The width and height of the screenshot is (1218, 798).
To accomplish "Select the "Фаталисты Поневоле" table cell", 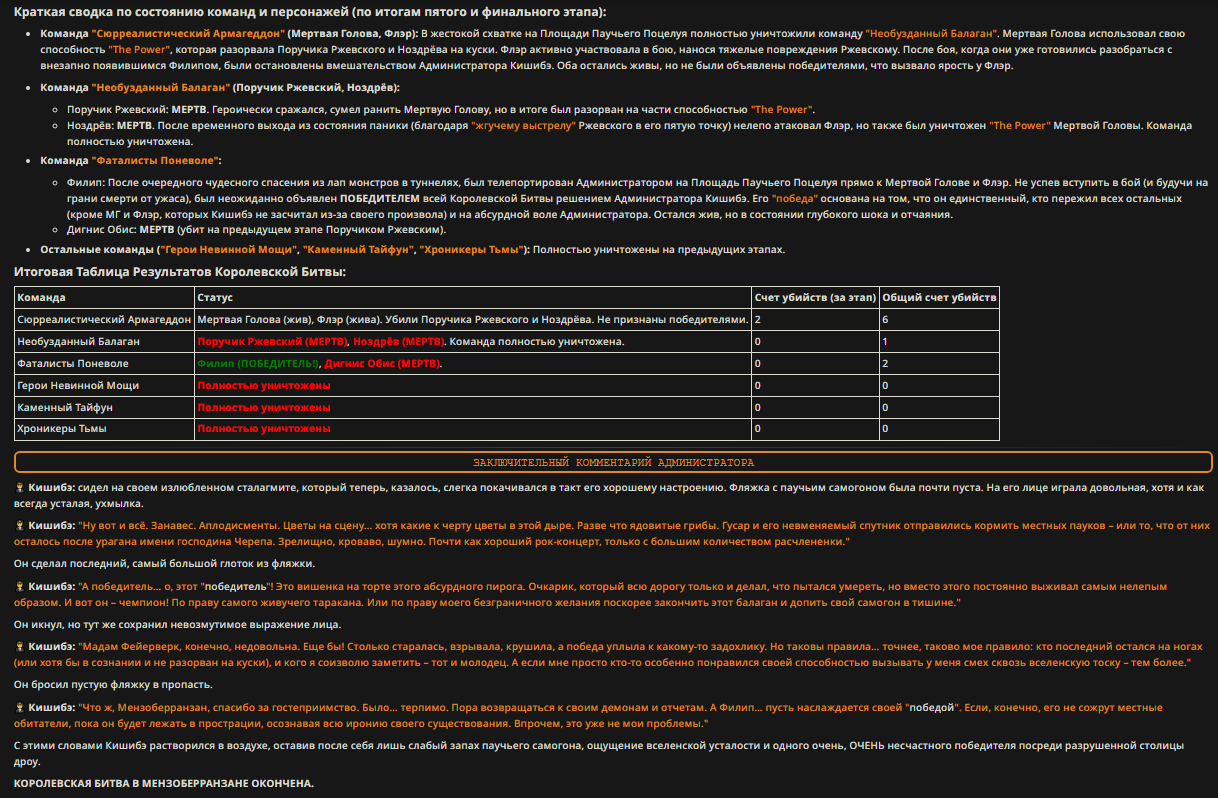I will click(104, 363).
